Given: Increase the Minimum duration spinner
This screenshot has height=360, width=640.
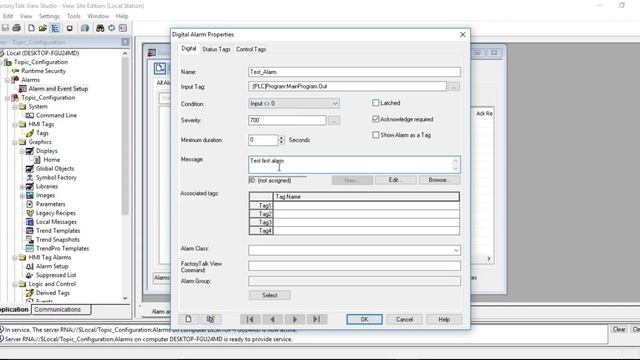Looking at the screenshot, I should point(282,138).
